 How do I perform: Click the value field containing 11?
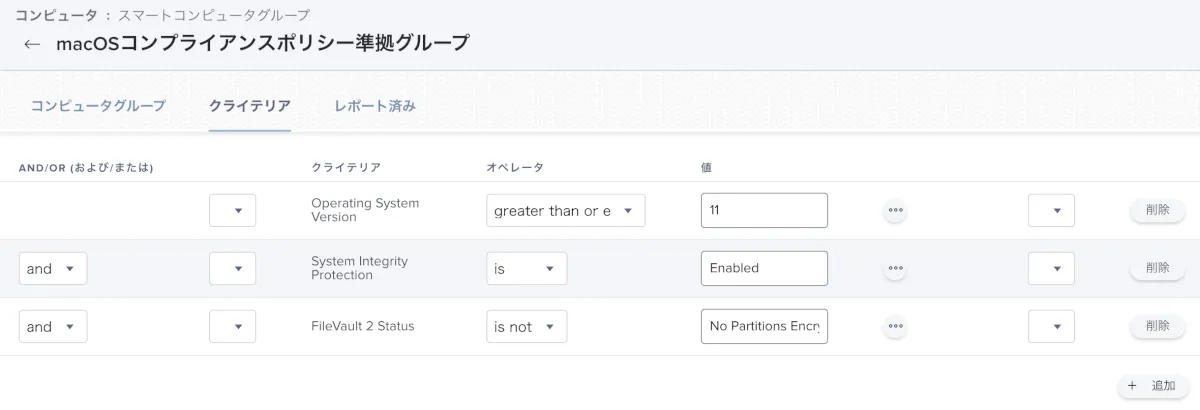[x=764, y=210]
